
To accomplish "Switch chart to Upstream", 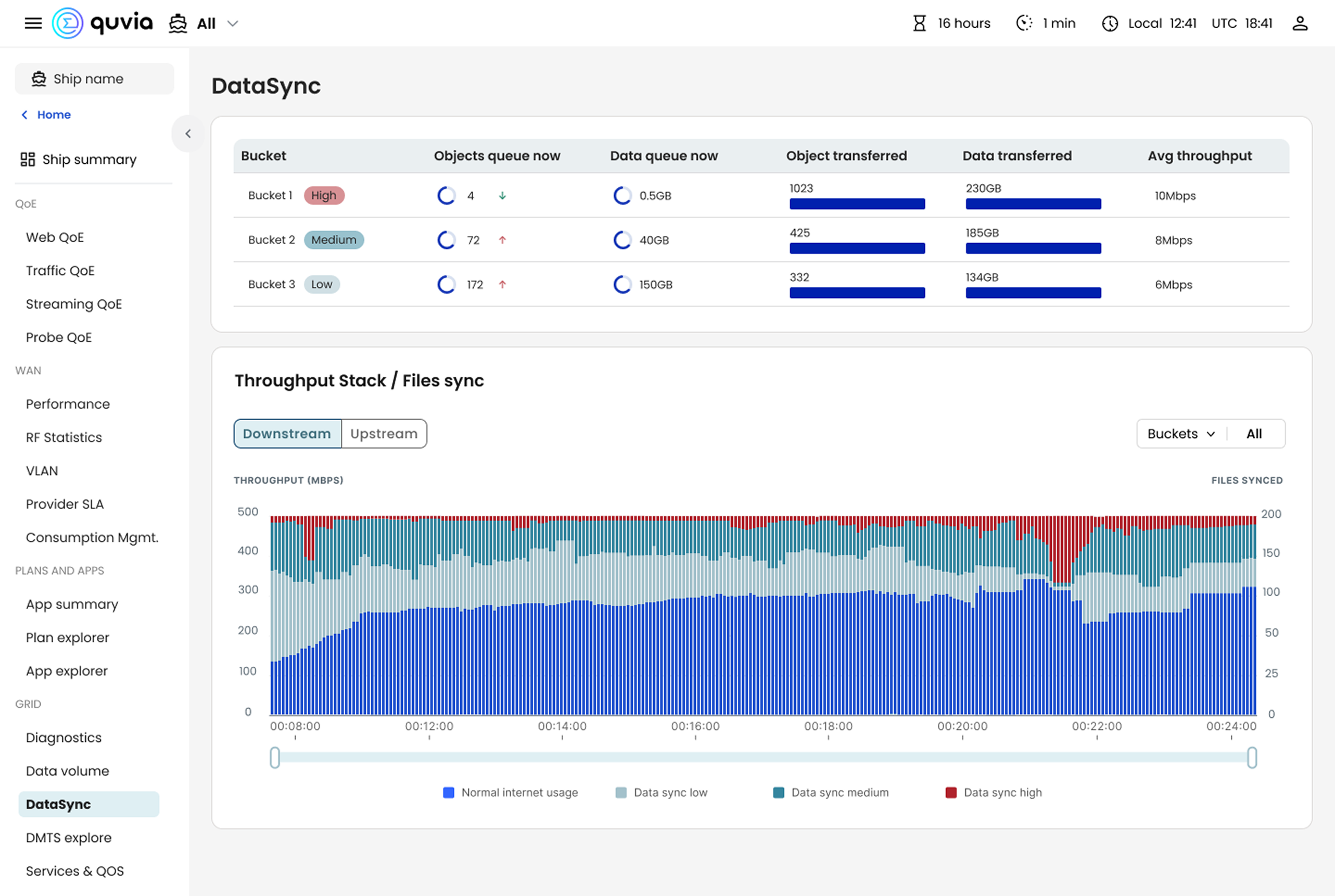I will [x=384, y=434].
